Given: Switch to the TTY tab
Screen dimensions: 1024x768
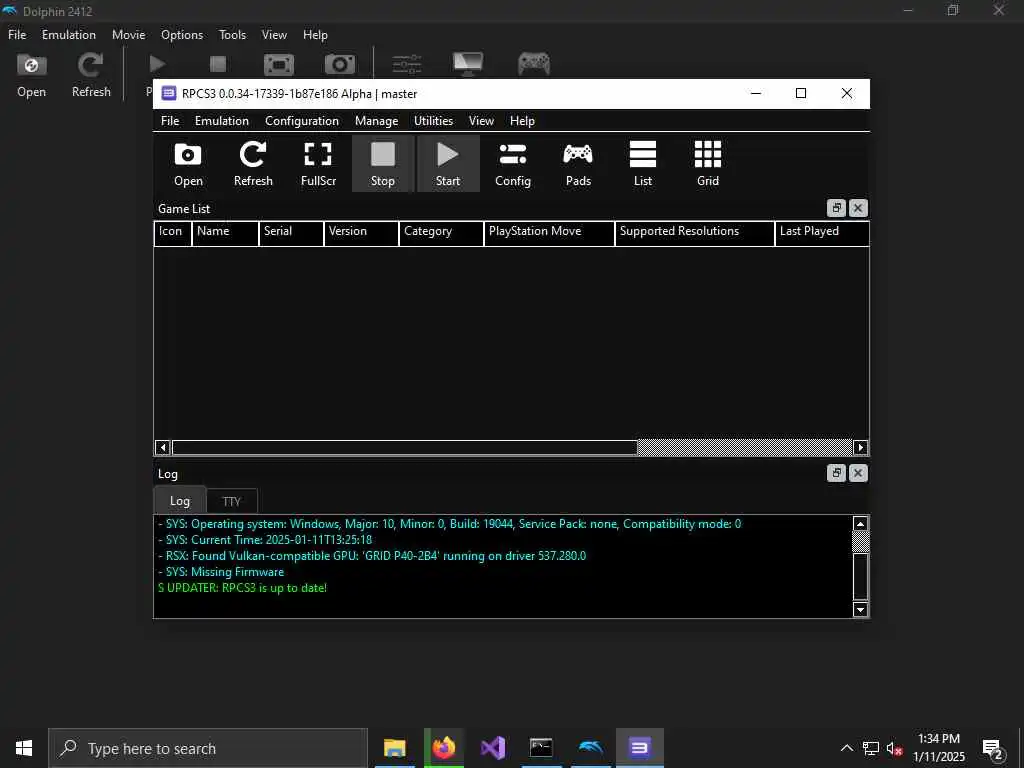Looking at the screenshot, I should pyautogui.click(x=232, y=502).
